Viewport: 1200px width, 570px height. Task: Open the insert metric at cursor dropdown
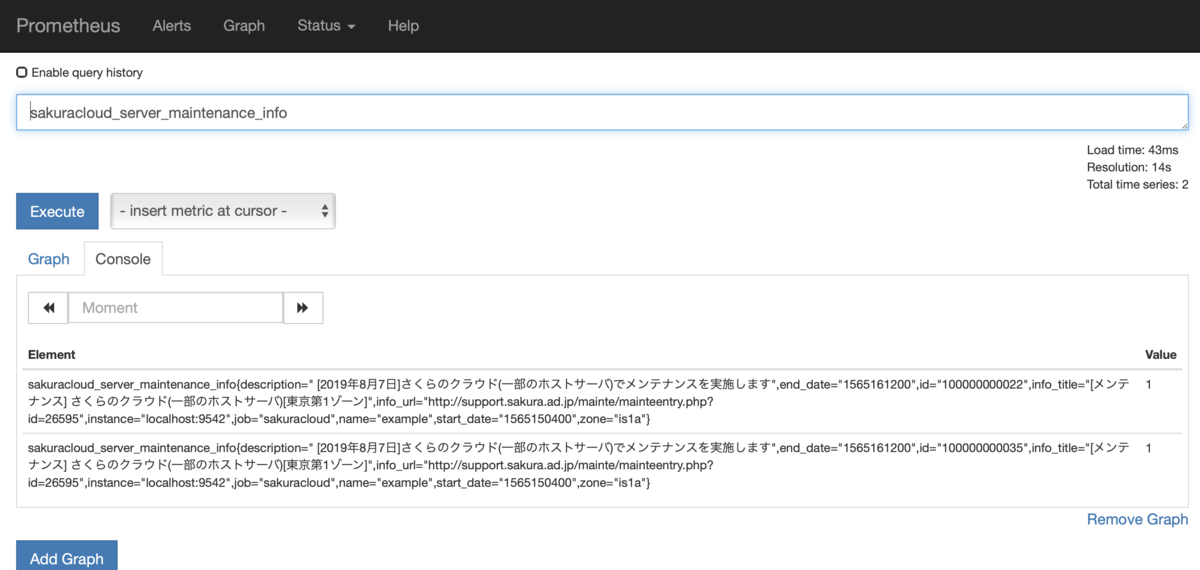(x=223, y=211)
